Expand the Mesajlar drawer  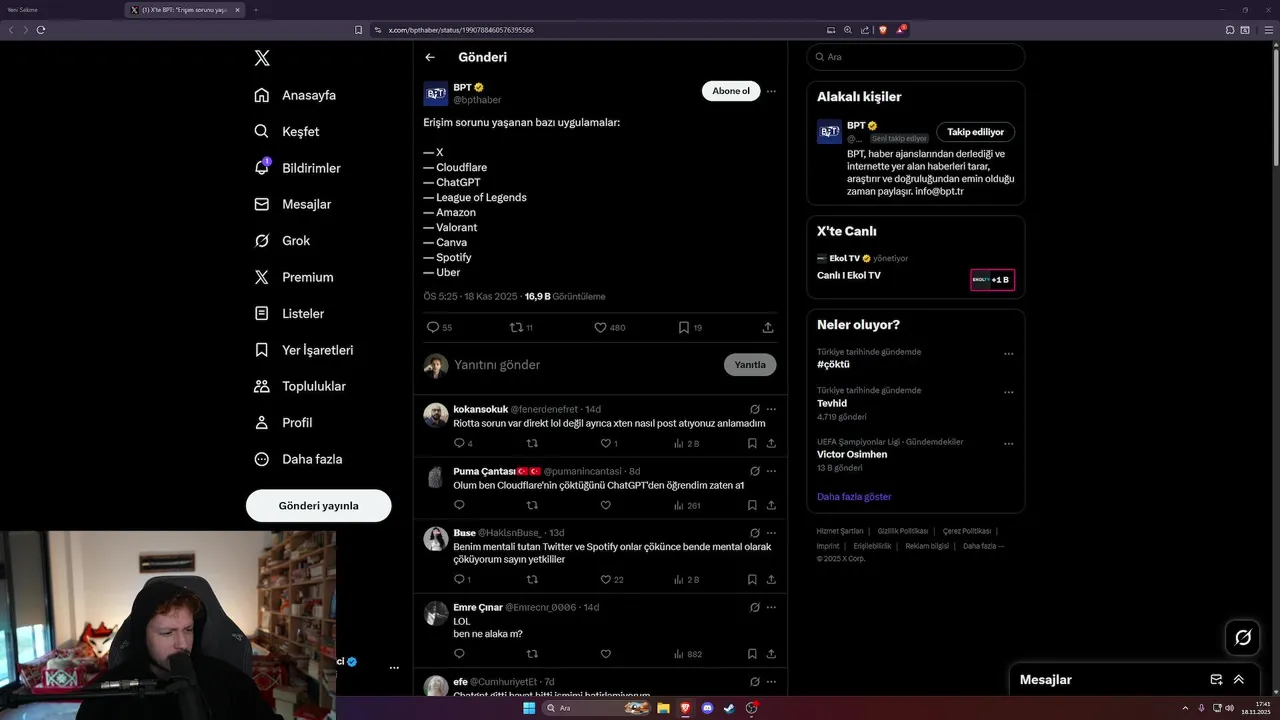(x=1239, y=679)
